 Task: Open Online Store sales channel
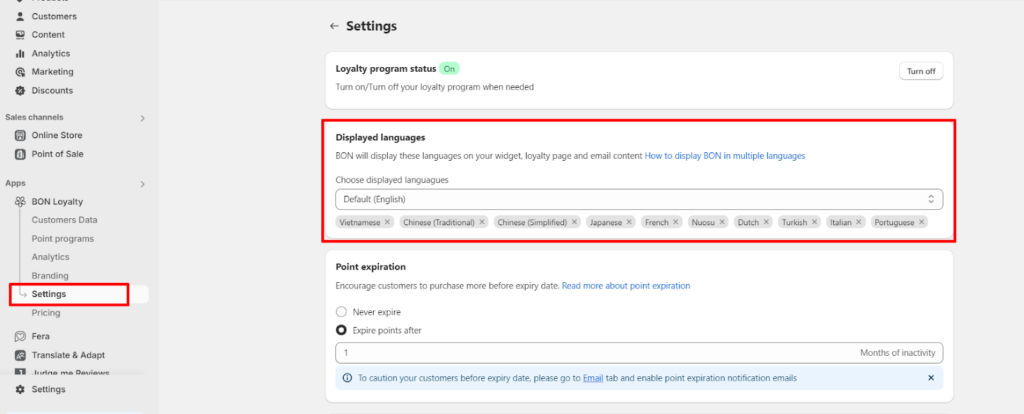point(57,135)
